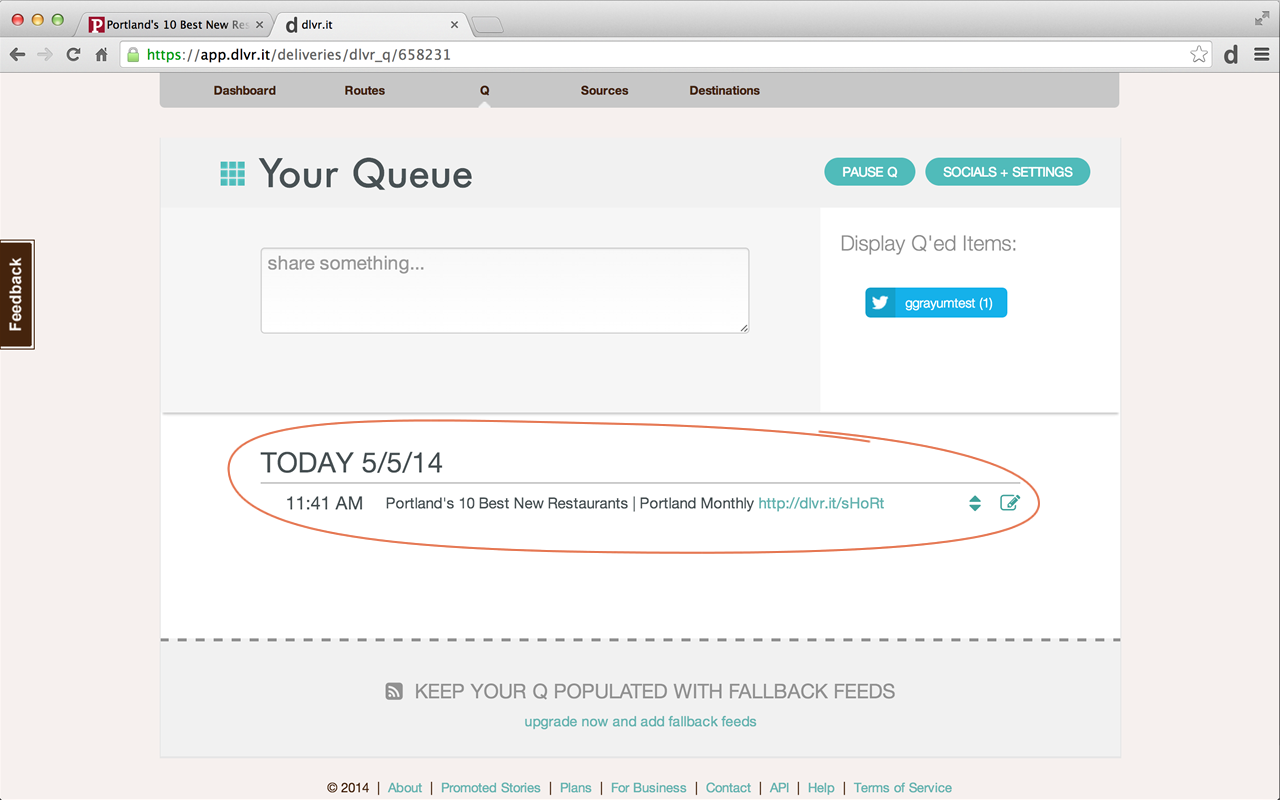Close the dlvr.it tab
This screenshot has height=800, width=1280.
(454, 24)
